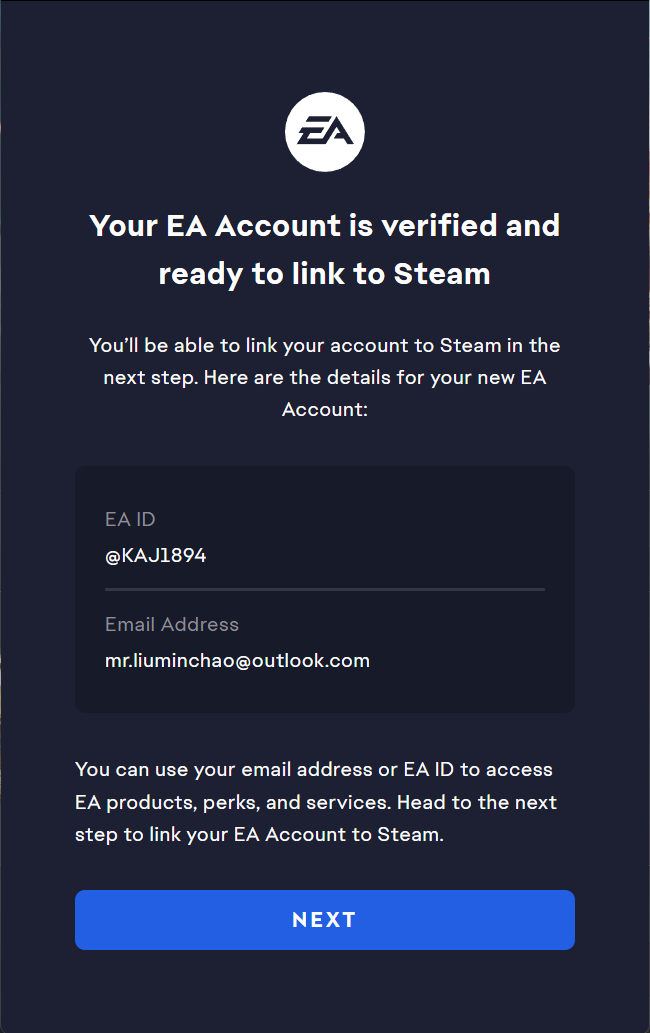Click the "step to link your EA Account" line

click(259, 834)
